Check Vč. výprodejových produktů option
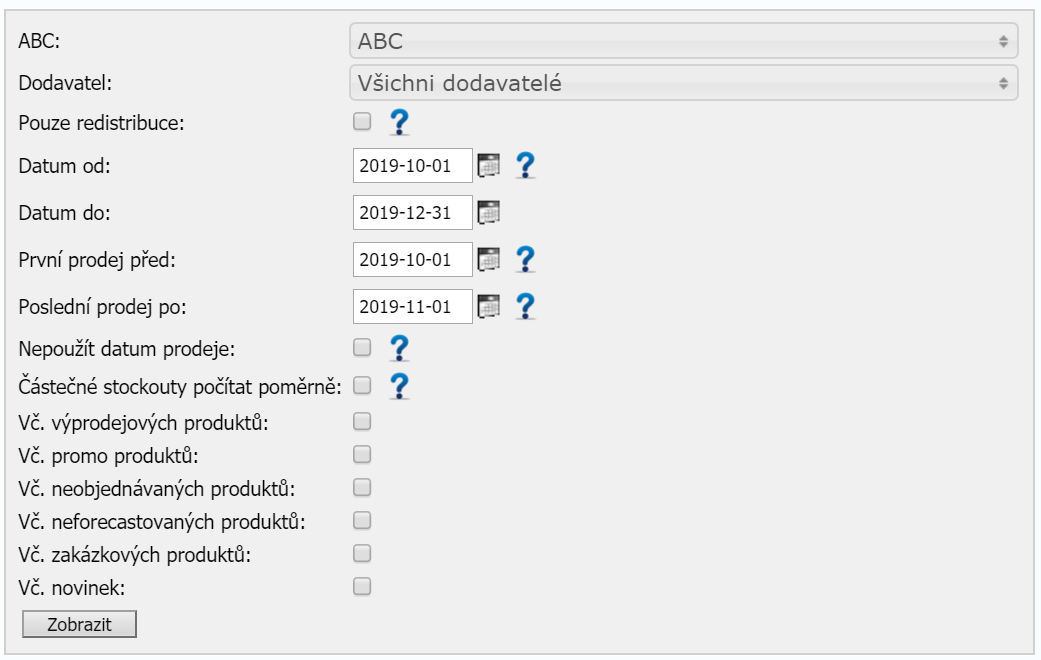 (x=362, y=421)
